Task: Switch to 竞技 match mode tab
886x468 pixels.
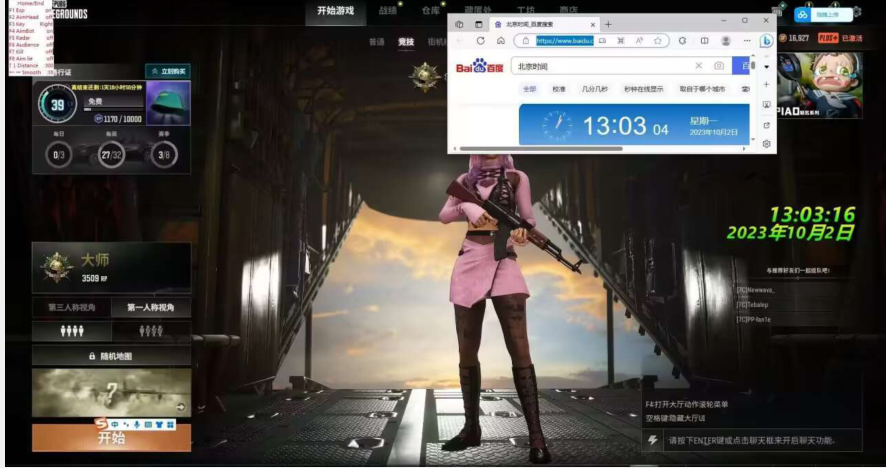Action: coord(406,42)
